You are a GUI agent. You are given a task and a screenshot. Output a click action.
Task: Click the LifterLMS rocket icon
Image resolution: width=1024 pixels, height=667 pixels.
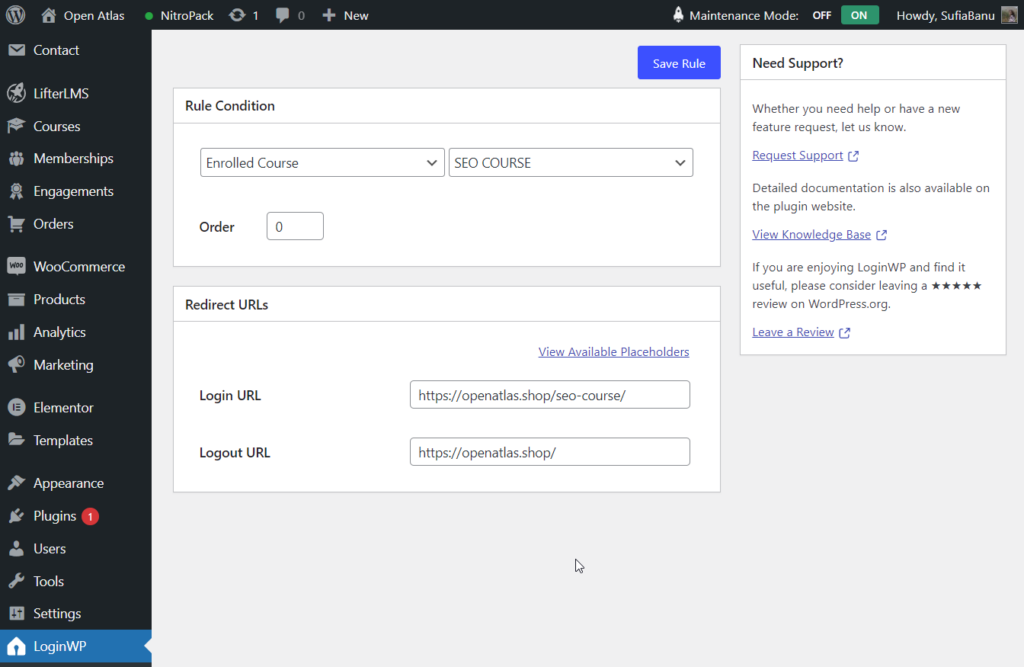point(16,93)
